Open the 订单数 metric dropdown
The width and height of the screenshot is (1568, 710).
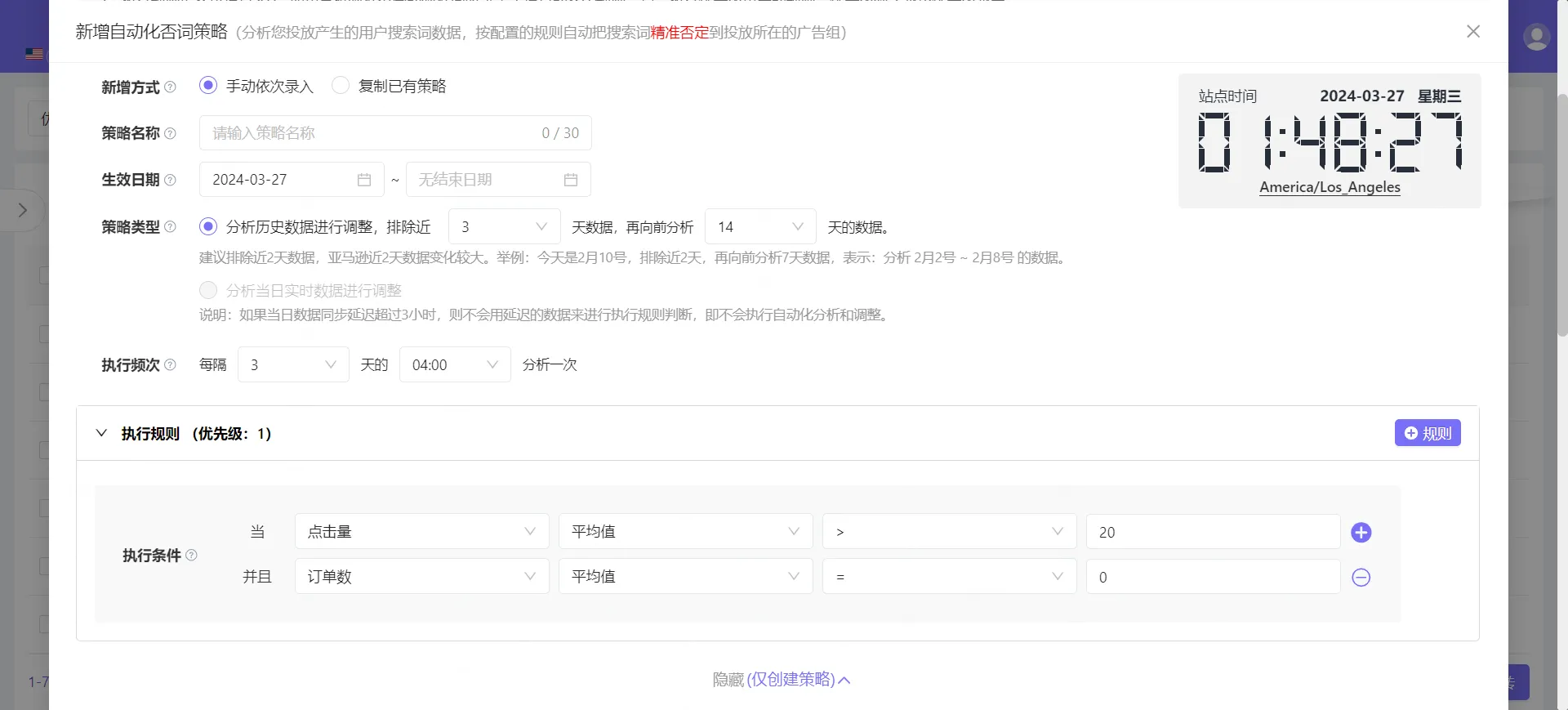click(422, 577)
